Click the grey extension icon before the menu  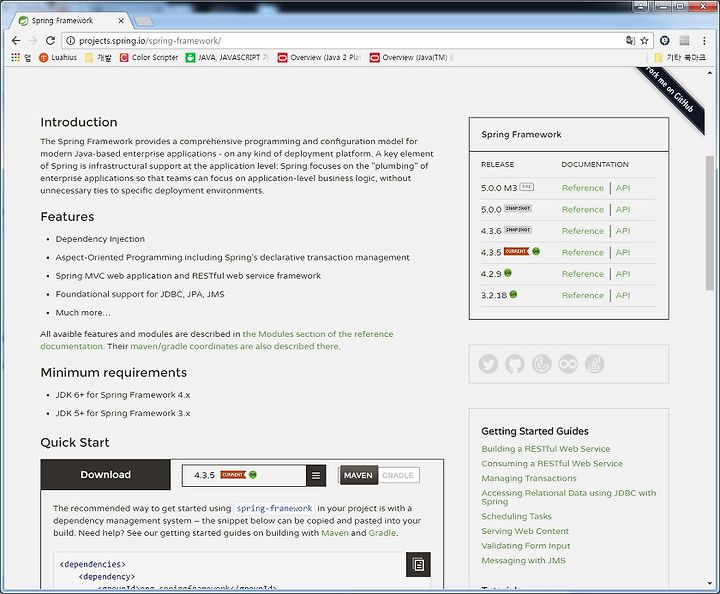pos(684,40)
